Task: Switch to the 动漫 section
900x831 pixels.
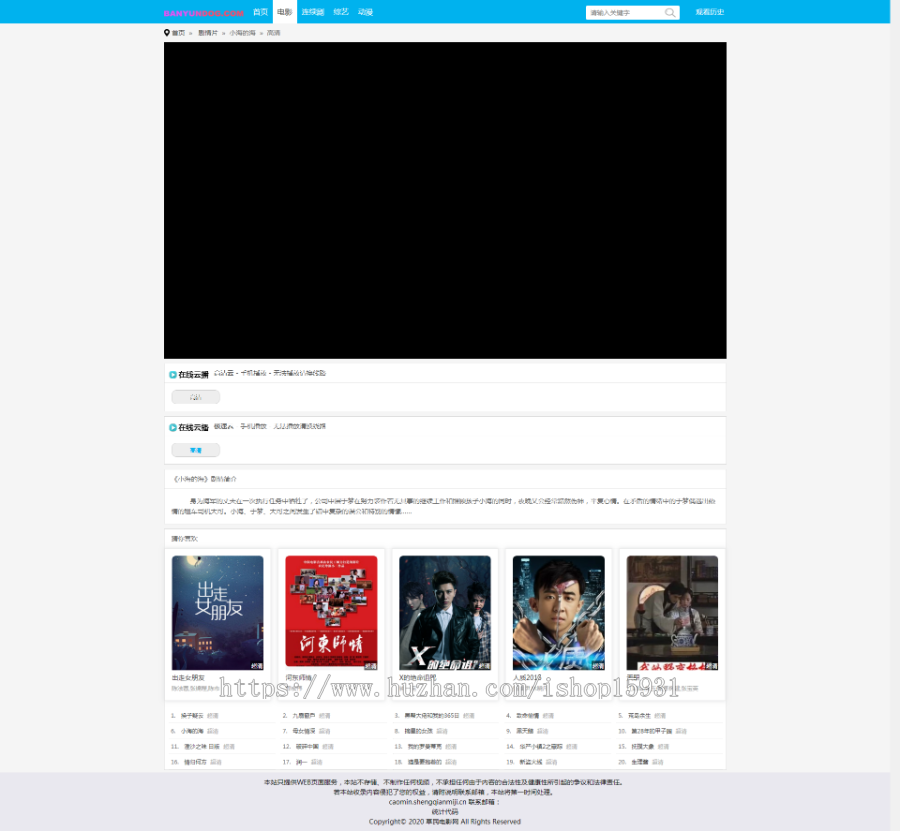Action: (x=366, y=12)
